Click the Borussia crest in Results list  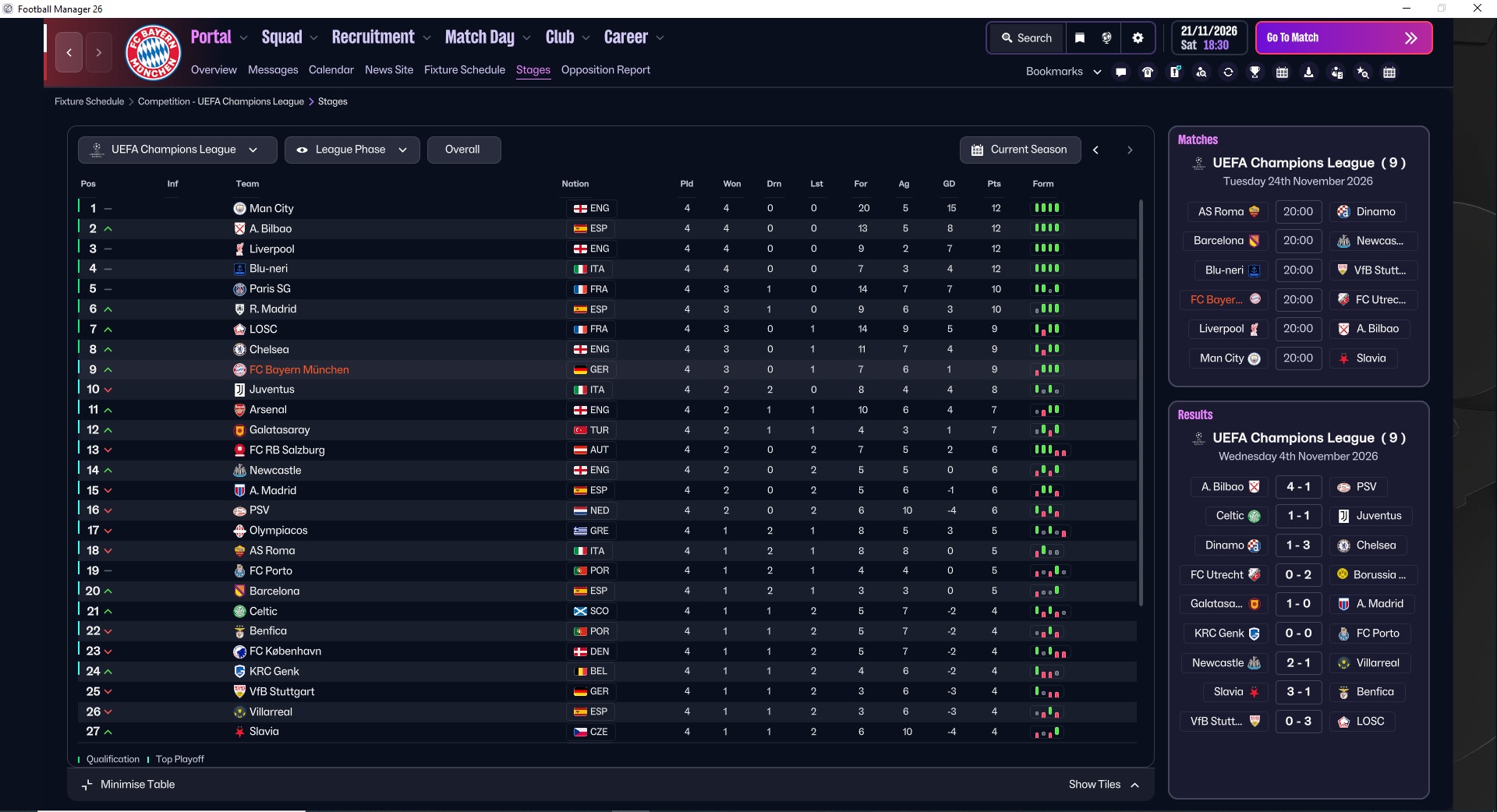pos(1343,574)
